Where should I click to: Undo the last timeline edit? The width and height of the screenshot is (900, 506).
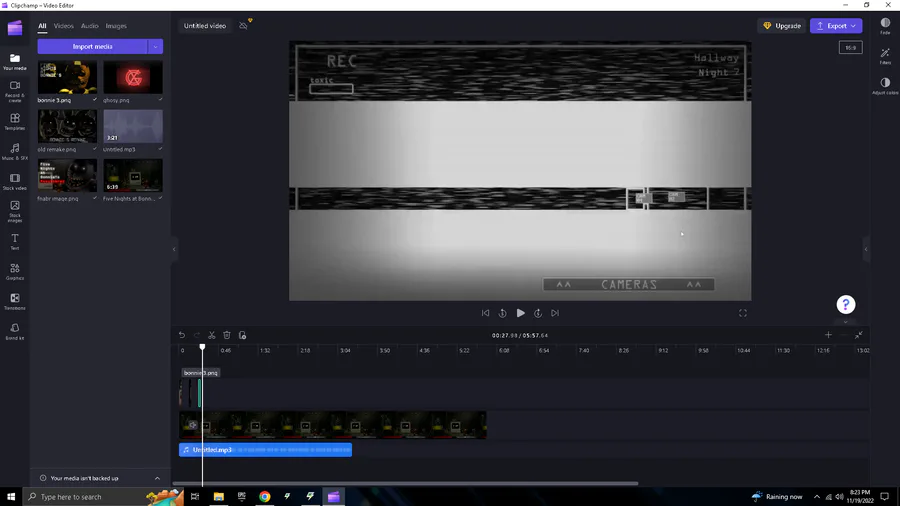pyautogui.click(x=182, y=335)
